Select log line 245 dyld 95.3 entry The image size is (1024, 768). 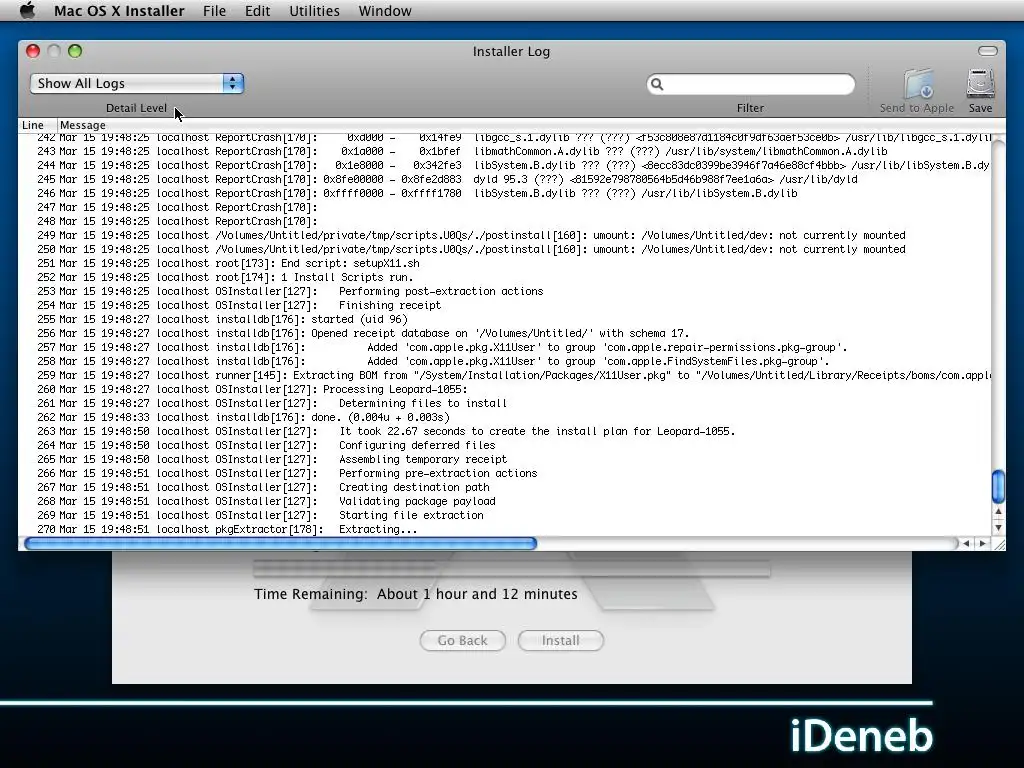click(505, 179)
